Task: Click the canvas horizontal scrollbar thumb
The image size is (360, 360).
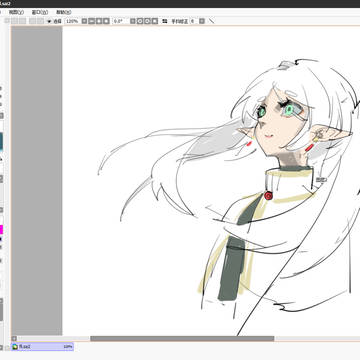Action: (182, 338)
